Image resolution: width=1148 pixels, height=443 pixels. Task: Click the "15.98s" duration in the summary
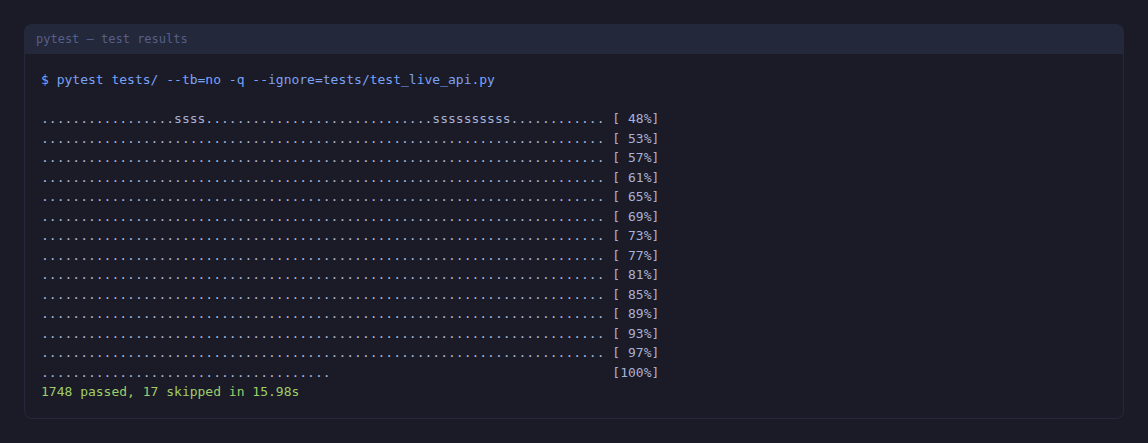coord(276,392)
